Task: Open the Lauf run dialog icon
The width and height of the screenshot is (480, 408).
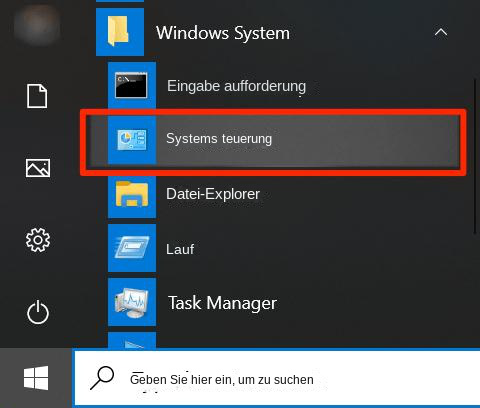Action: [x=132, y=248]
